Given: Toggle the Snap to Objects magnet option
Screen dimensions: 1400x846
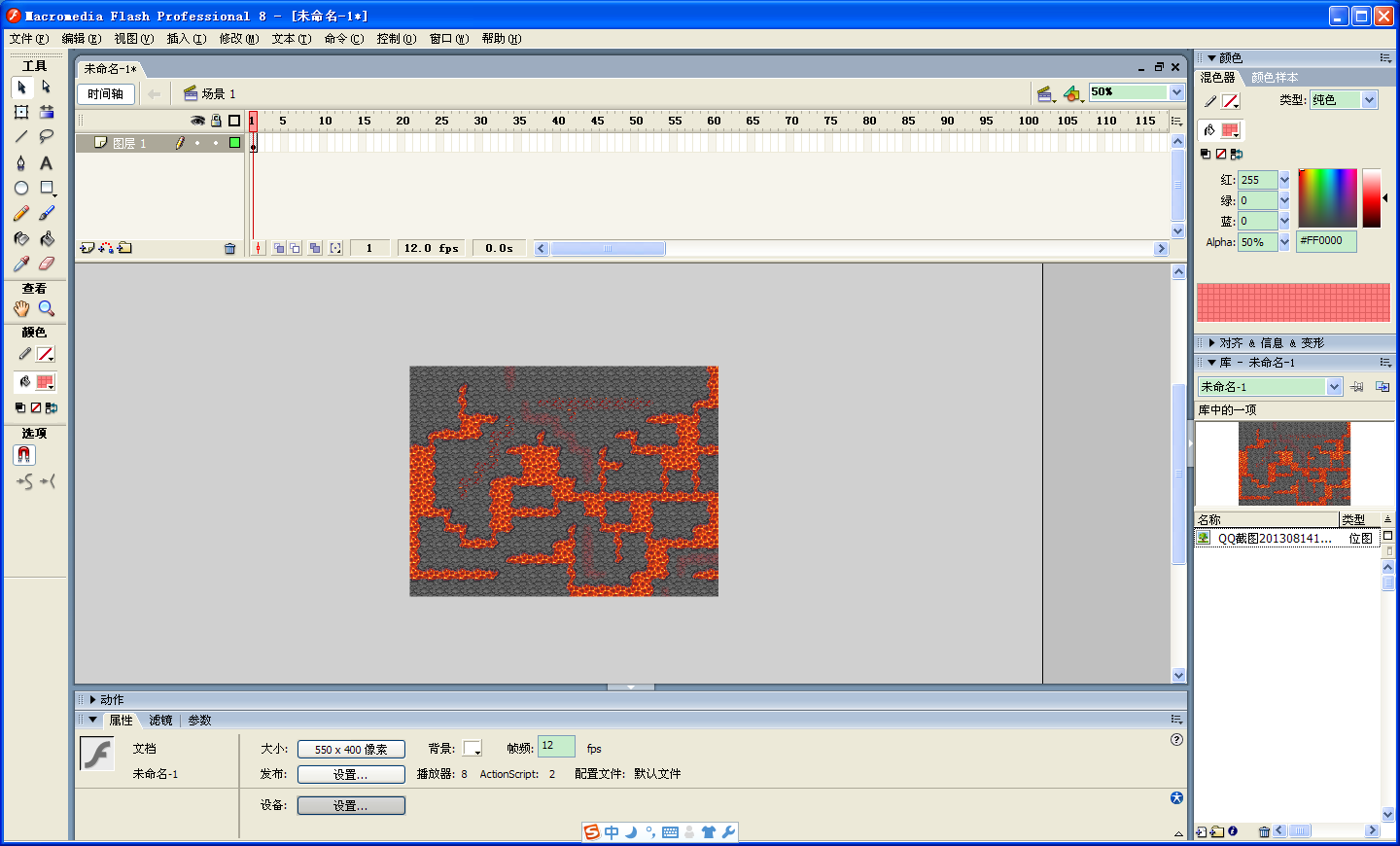Looking at the screenshot, I should pos(24,455).
